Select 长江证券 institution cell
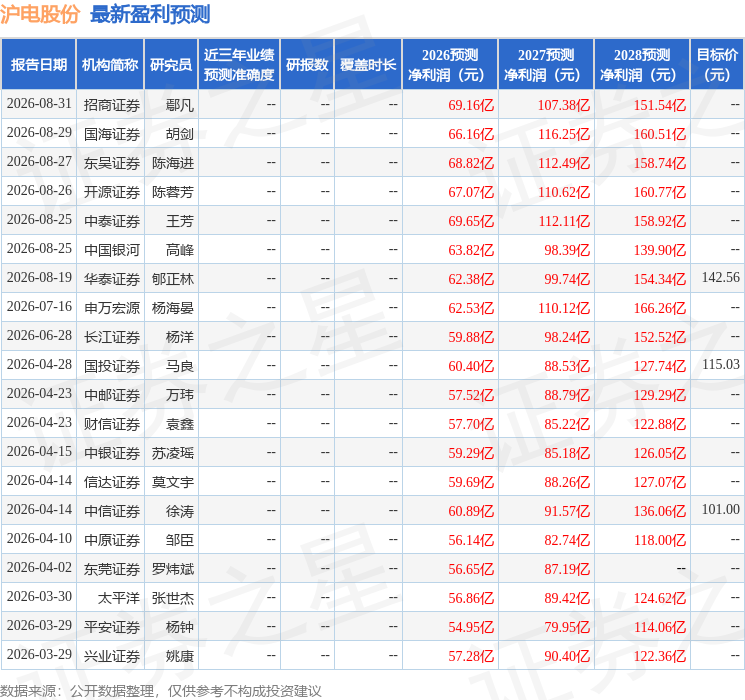Image resolution: width=745 pixels, height=700 pixels. click(112, 337)
